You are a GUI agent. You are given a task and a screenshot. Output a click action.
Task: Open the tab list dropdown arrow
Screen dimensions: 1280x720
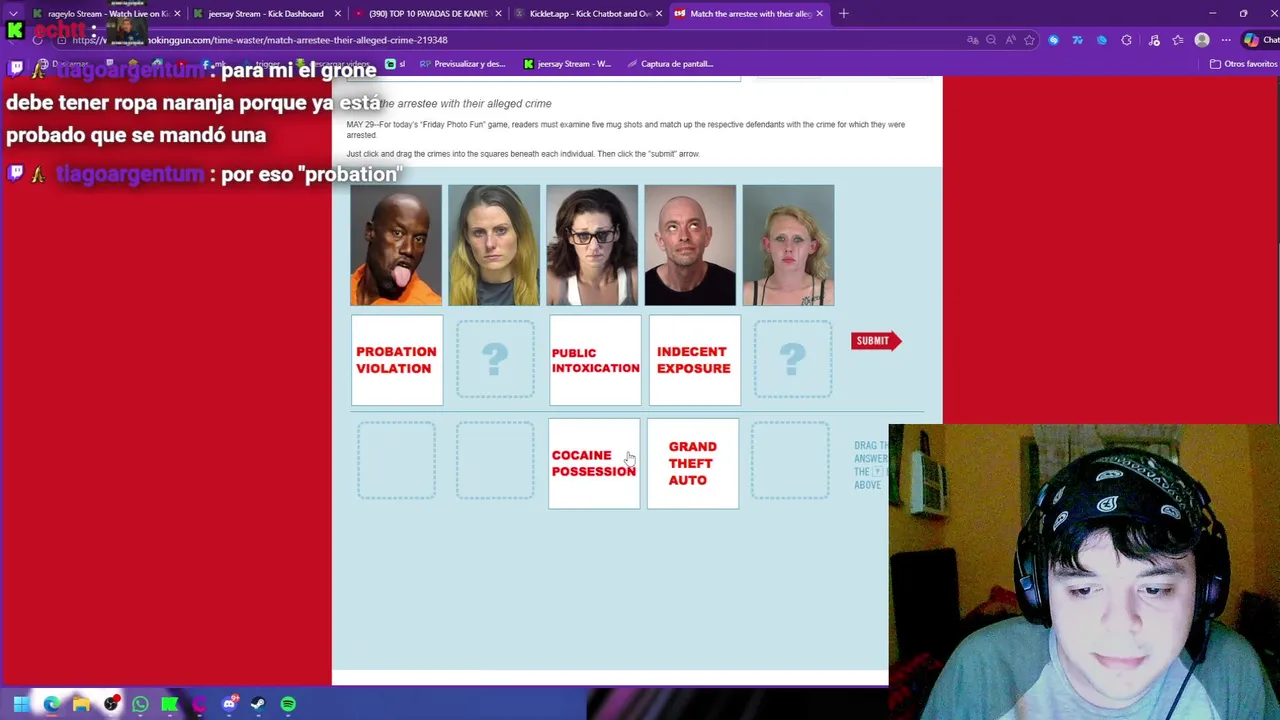pyautogui.click(x=13, y=13)
